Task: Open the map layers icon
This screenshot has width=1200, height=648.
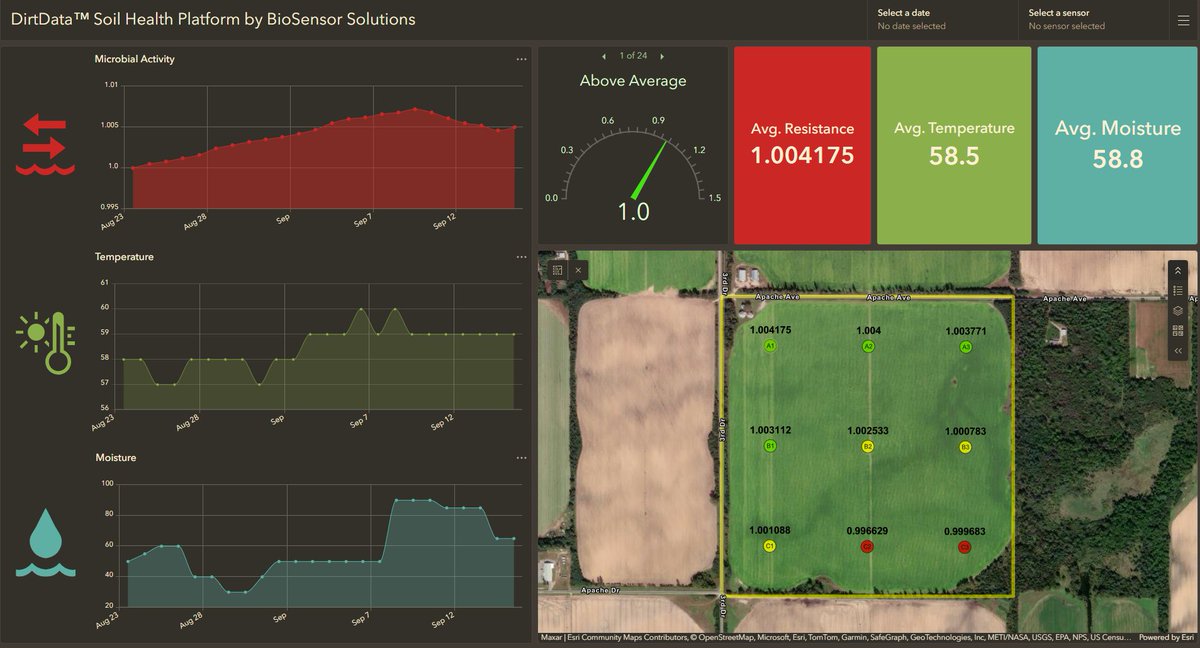Action: click(x=1178, y=311)
